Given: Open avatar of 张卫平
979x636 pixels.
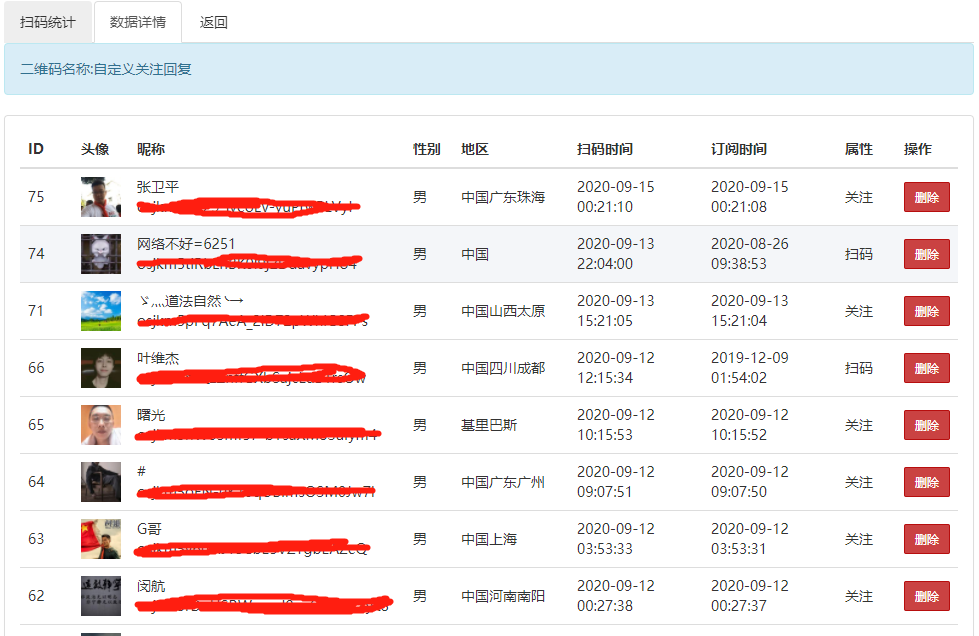Looking at the screenshot, I should [101, 197].
